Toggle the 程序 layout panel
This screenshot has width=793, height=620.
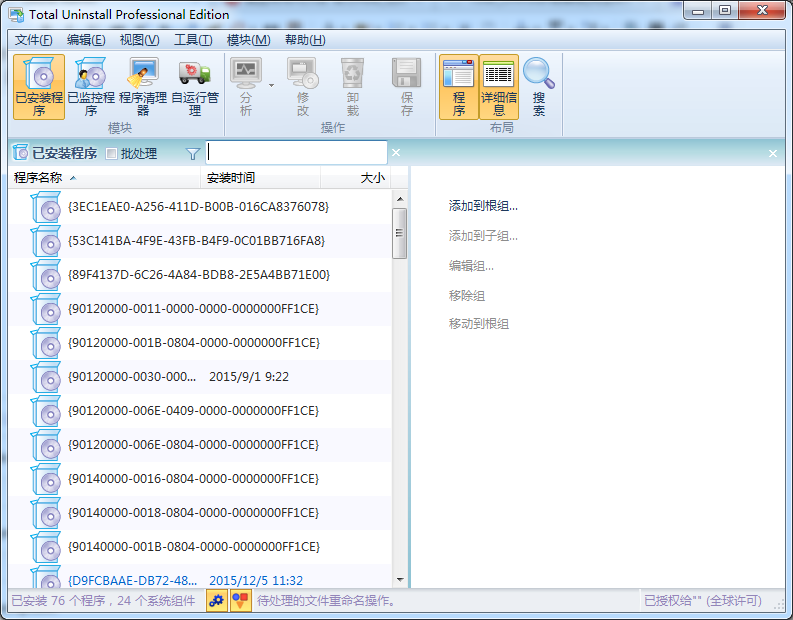pos(459,86)
